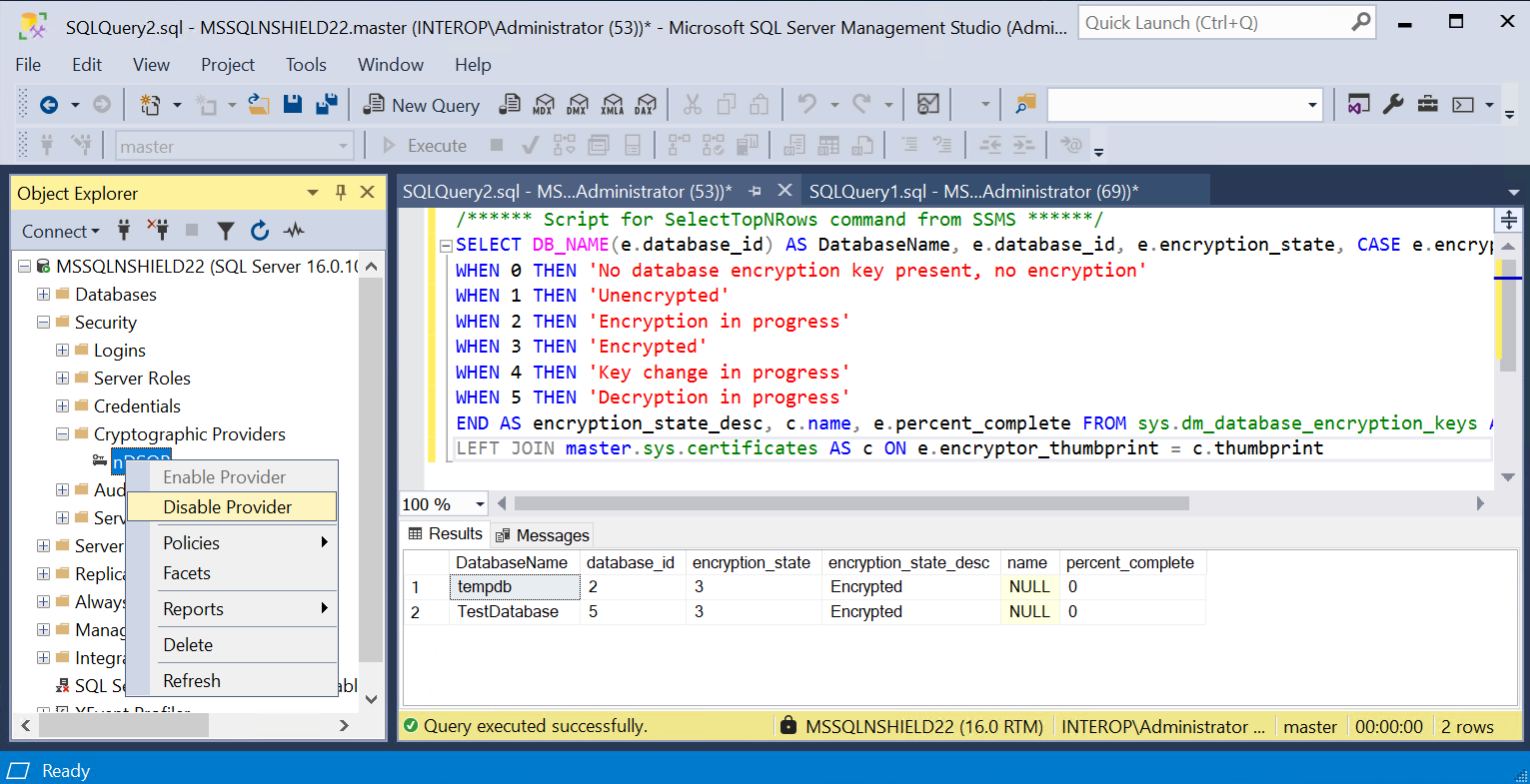1530x784 pixels.
Task: Open Reports submenu in context menu
Action: (x=232, y=609)
